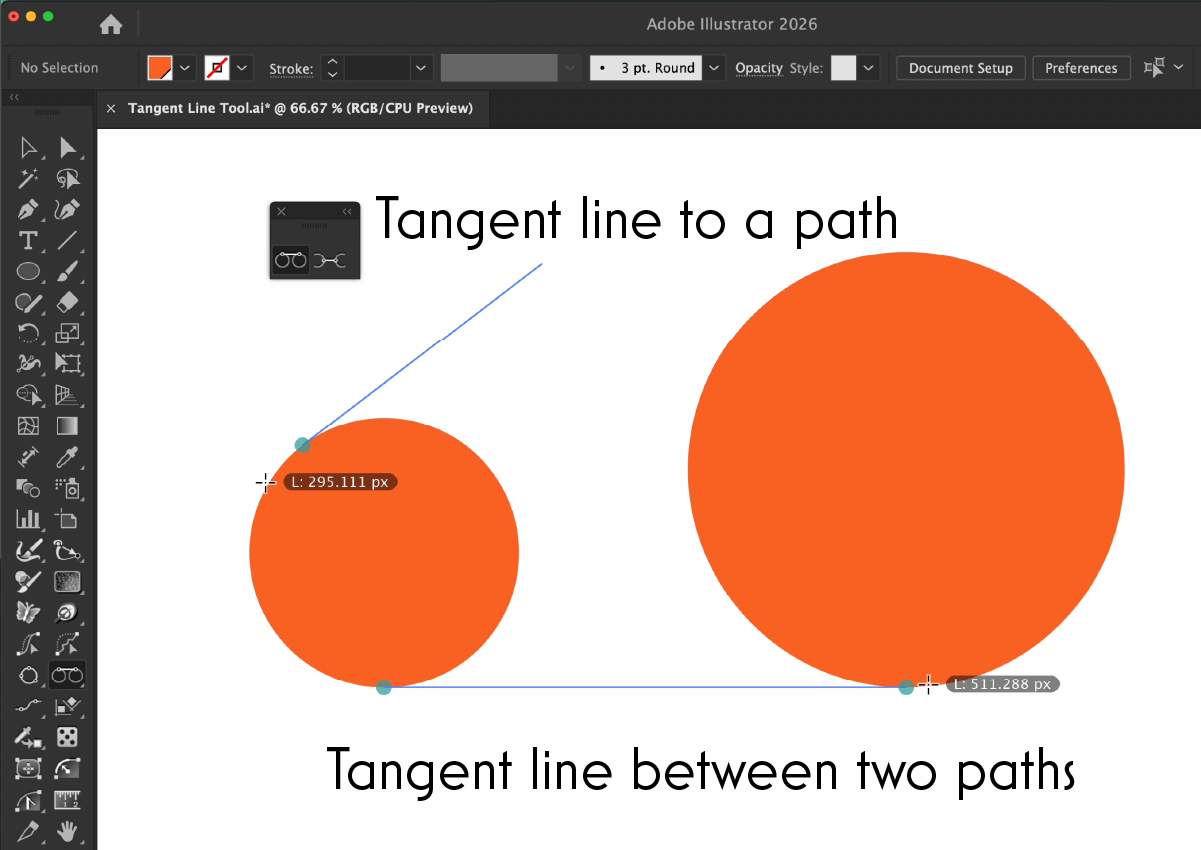Image resolution: width=1201 pixels, height=850 pixels.
Task: Click the Document Setup button
Action: point(960,68)
